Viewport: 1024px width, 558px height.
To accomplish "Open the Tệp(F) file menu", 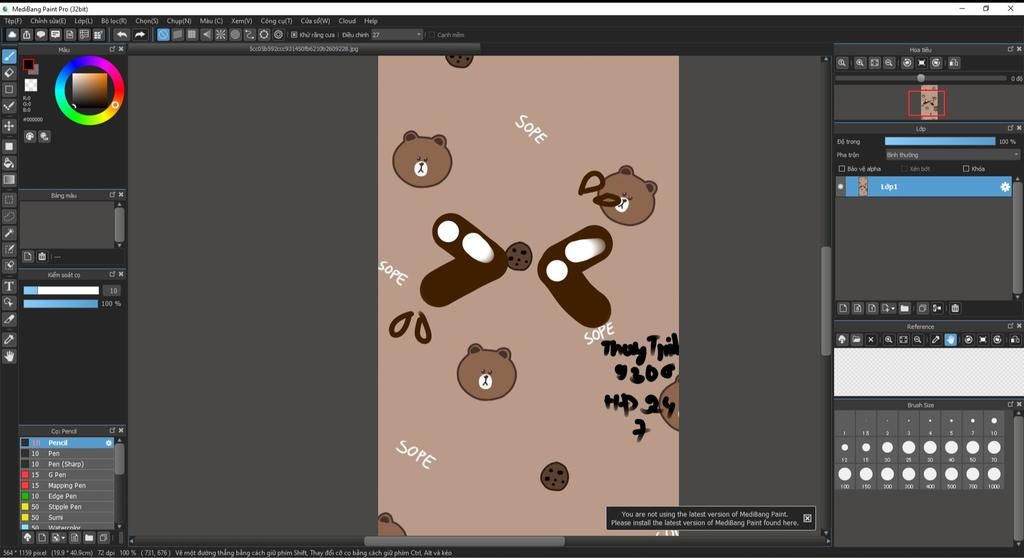I will click(x=13, y=21).
